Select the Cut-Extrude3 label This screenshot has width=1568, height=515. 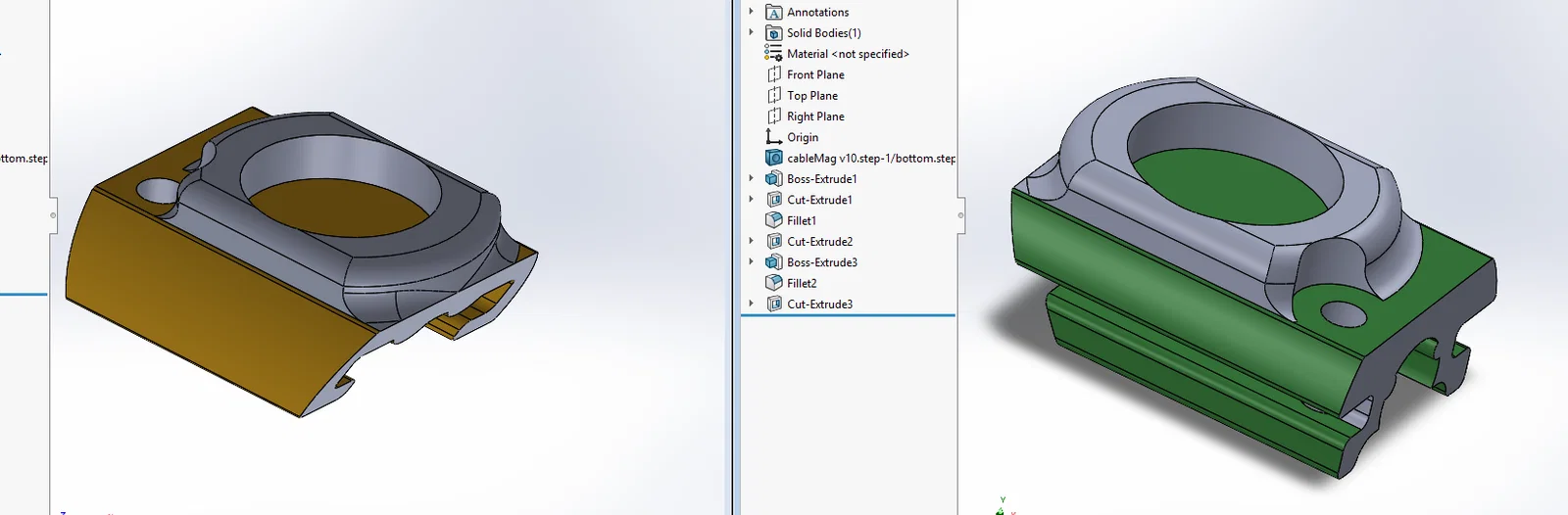pyautogui.click(x=820, y=304)
